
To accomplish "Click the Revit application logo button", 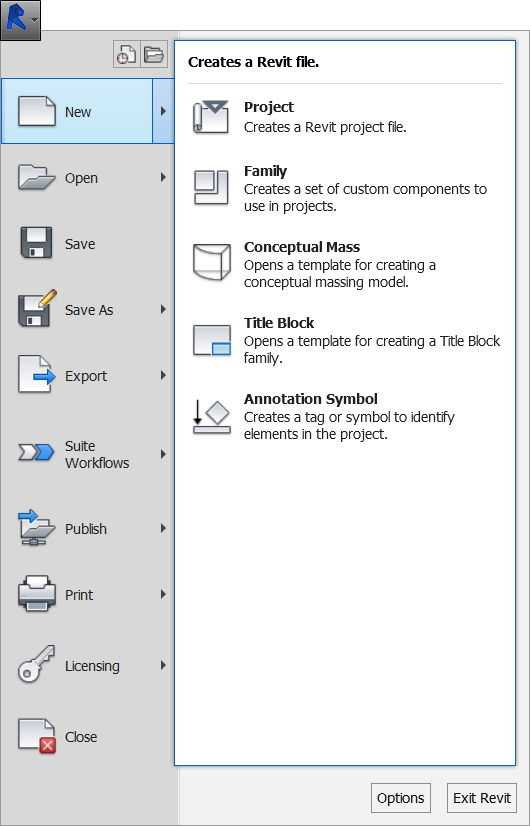I will pyautogui.click(x=20, y=20).
